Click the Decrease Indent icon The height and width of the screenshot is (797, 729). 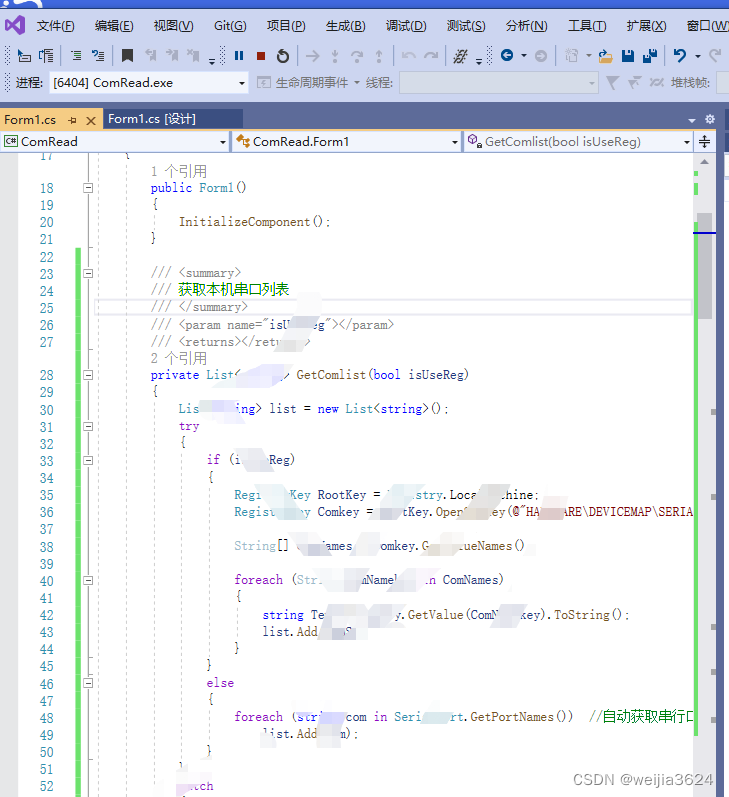[x=76, y=55]
